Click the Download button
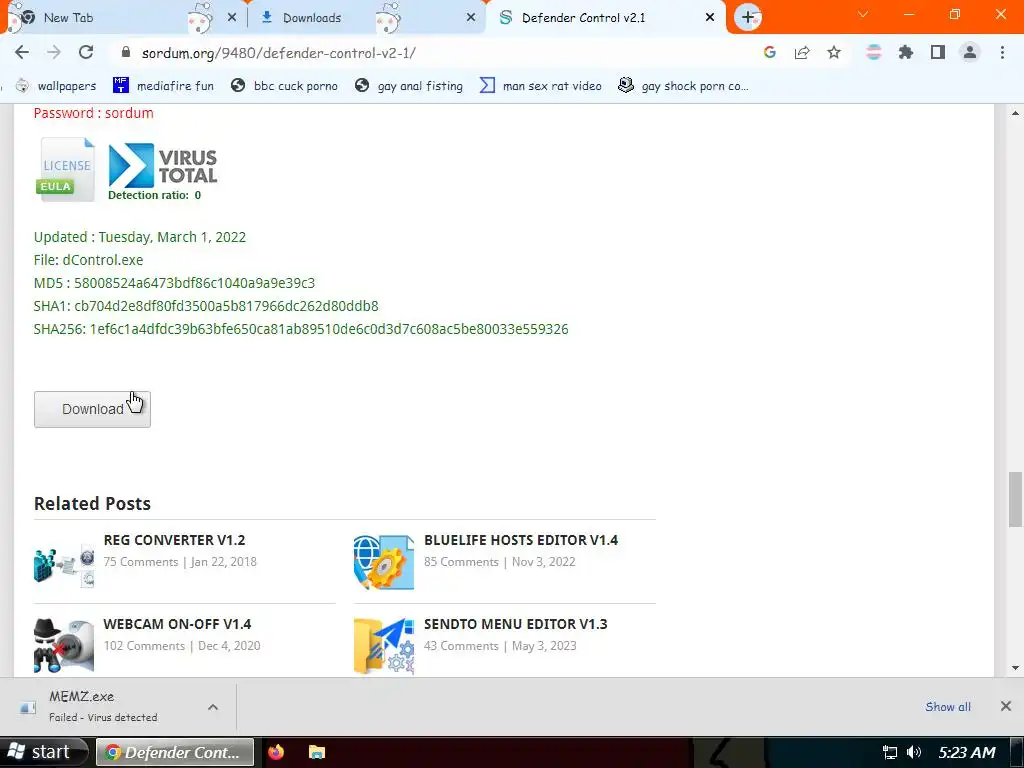Viewport: 1024px width, 768px height. tap(92, 409)
